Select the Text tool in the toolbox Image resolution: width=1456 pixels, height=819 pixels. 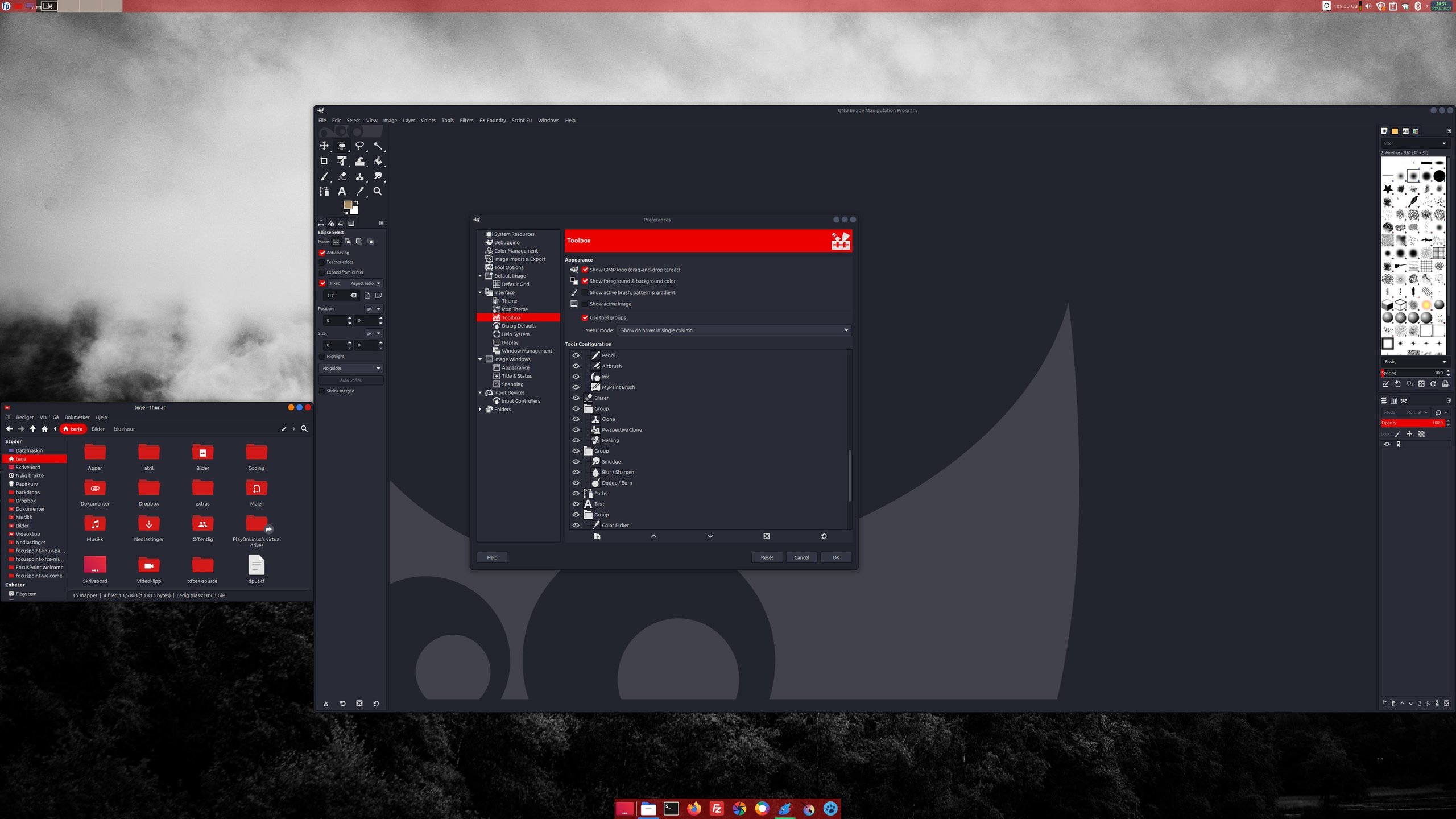click(342, 192)
